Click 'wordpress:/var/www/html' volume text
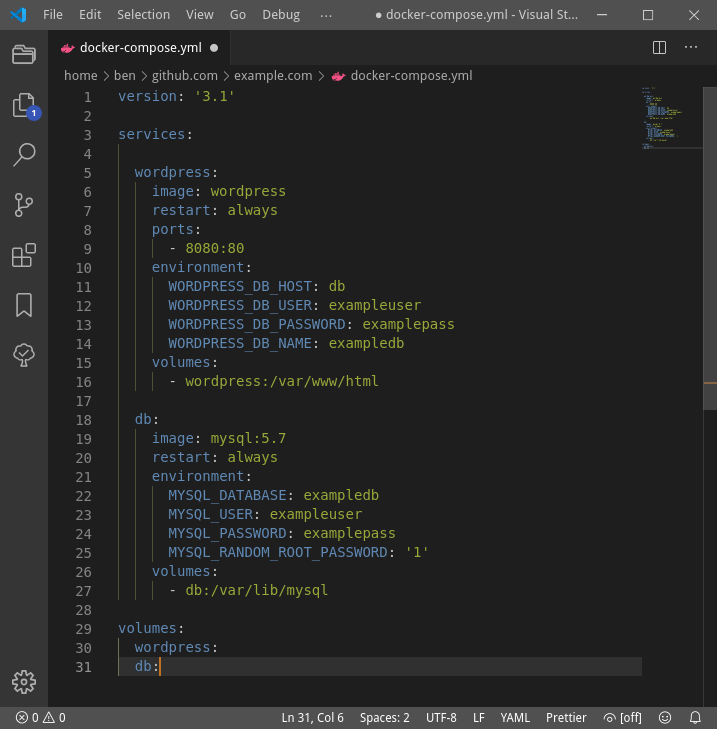 (282, 381)
